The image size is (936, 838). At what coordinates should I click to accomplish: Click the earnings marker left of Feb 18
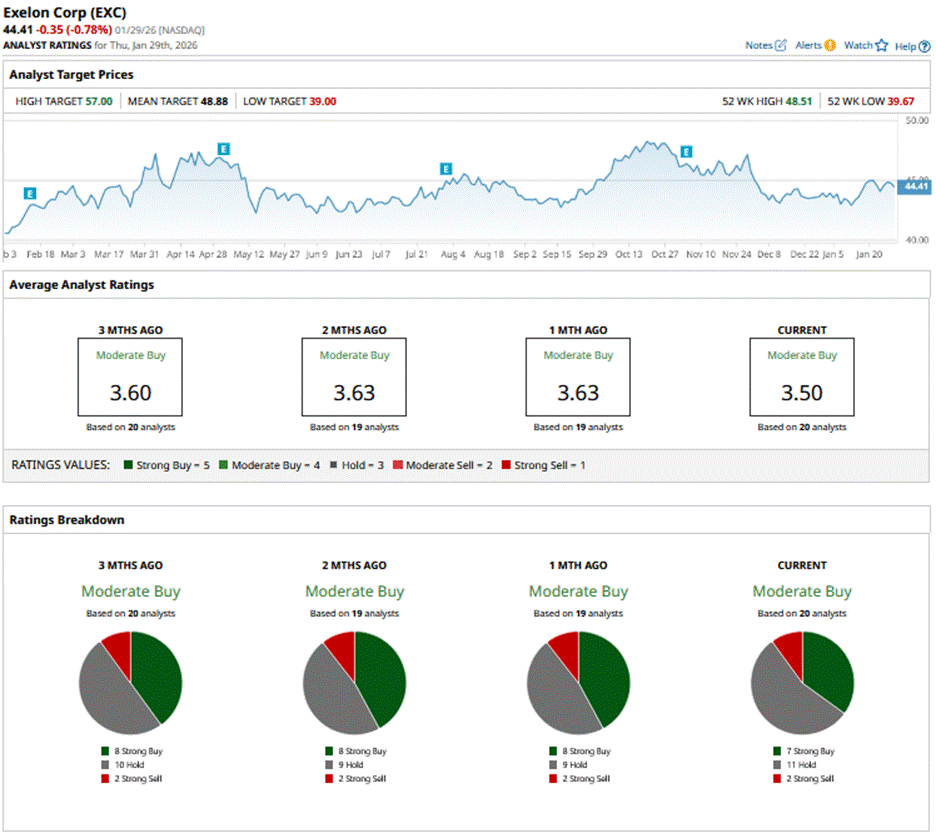point(30,193)
